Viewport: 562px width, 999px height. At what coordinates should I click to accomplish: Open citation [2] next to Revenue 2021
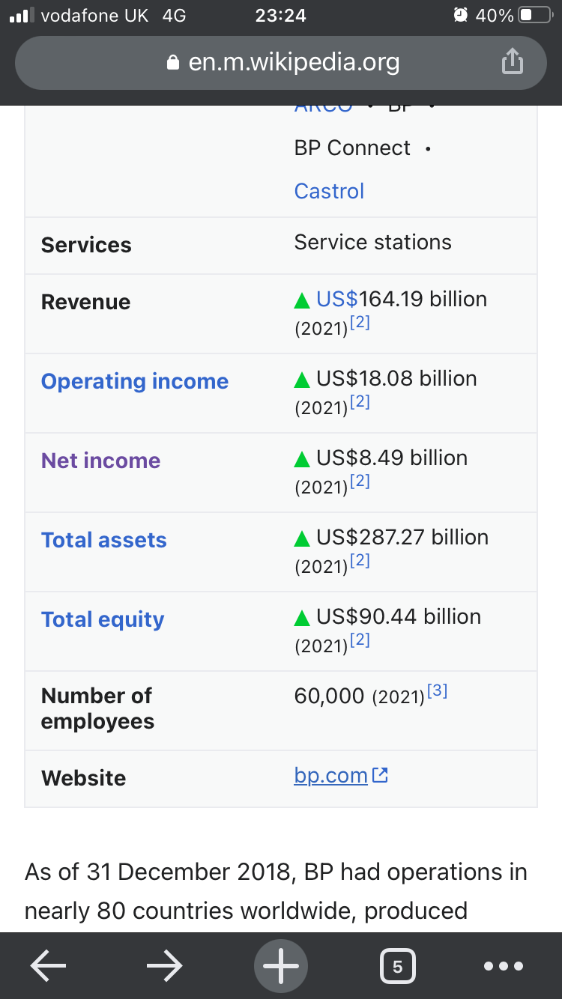360,323
